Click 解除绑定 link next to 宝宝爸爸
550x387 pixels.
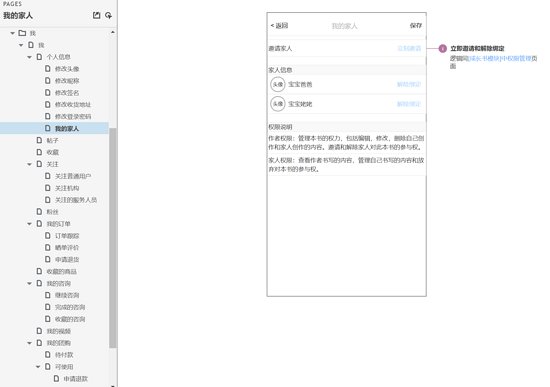[409, 84]
